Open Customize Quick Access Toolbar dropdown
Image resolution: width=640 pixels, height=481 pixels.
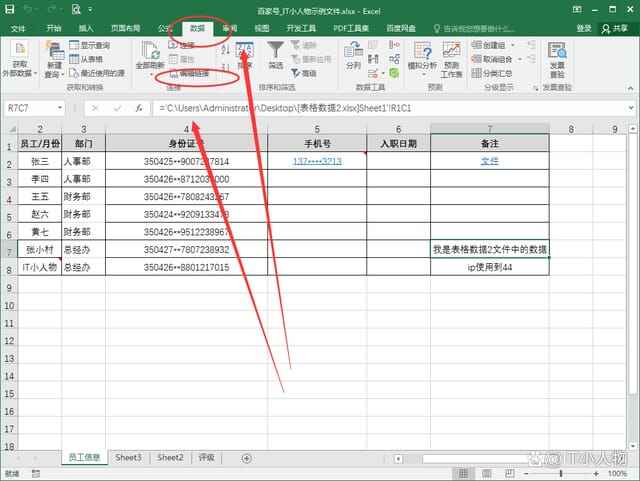90,9
